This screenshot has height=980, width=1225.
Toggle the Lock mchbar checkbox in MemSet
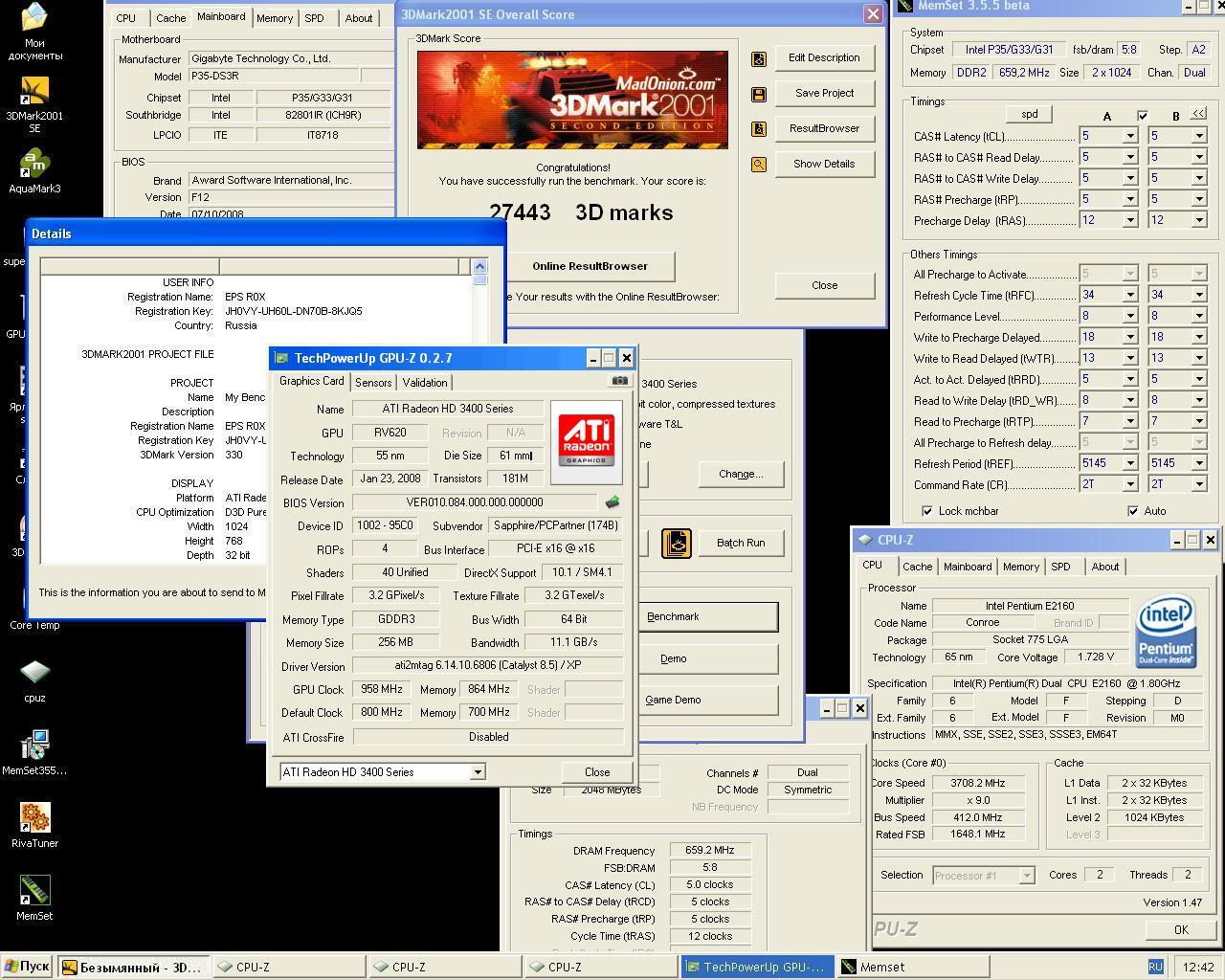tap(926, 511)
